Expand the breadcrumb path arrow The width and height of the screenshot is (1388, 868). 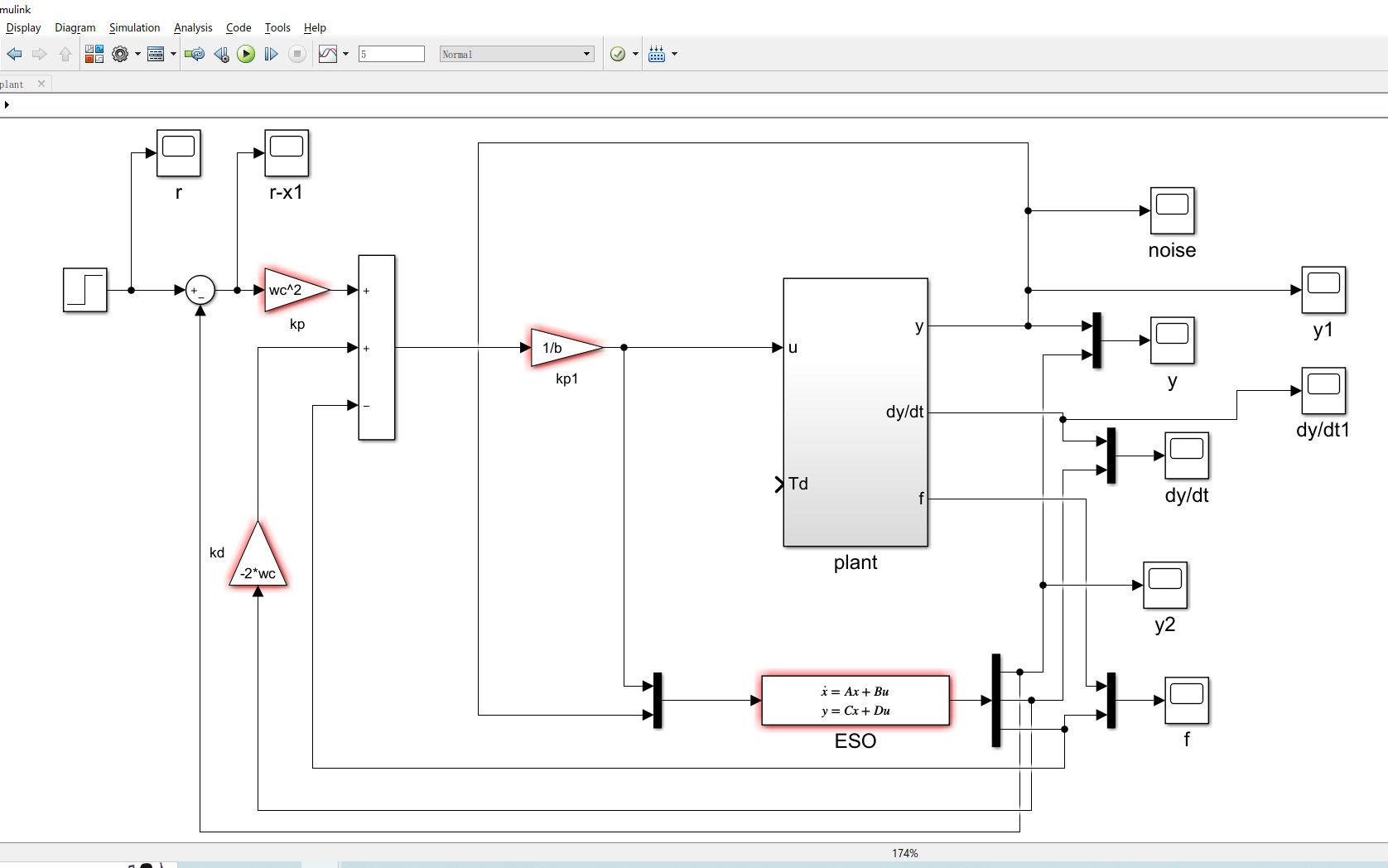7,104
